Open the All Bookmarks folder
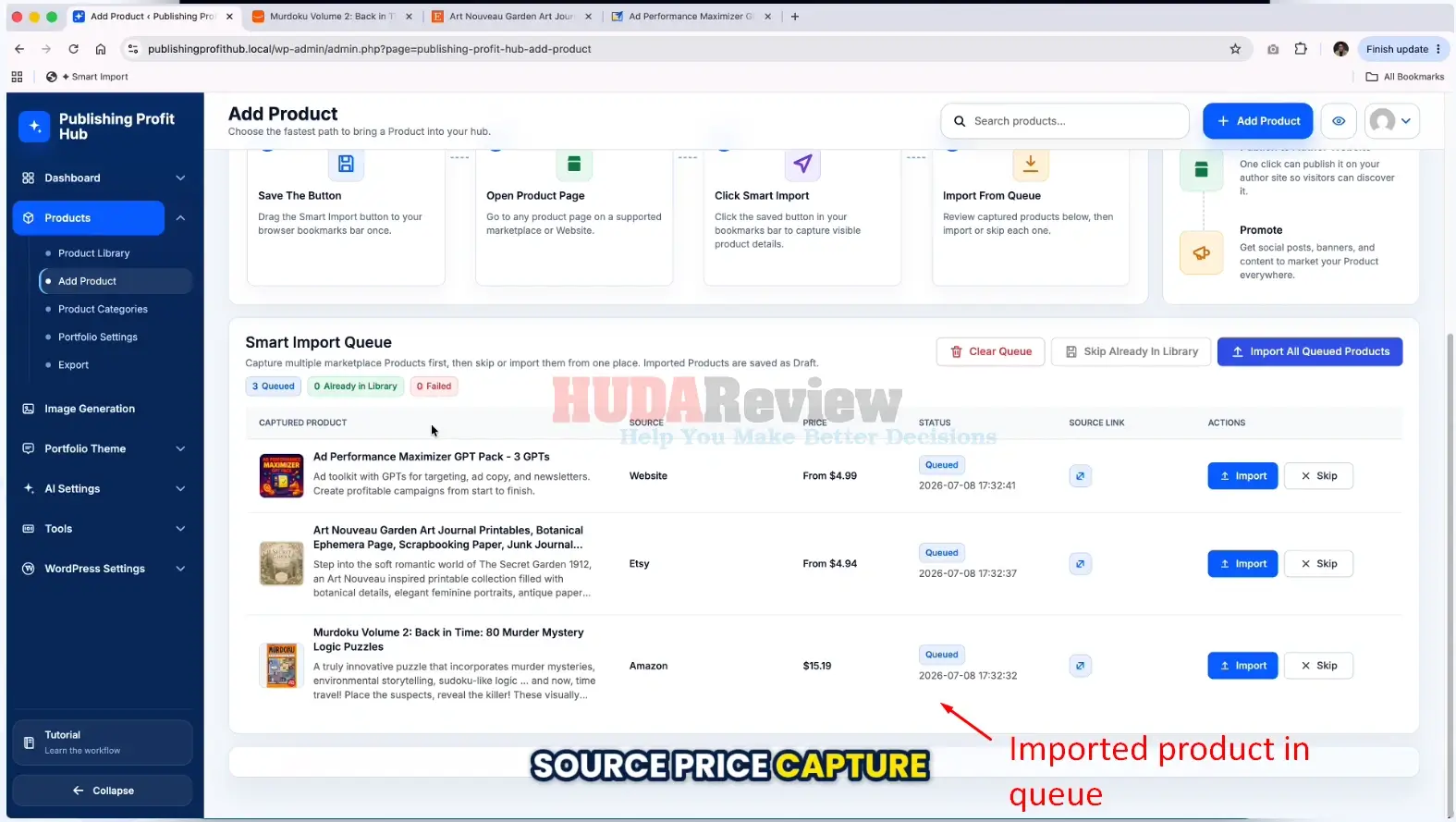The height and width of the screenshot is (822, 1456). [x=1404, y=77]
